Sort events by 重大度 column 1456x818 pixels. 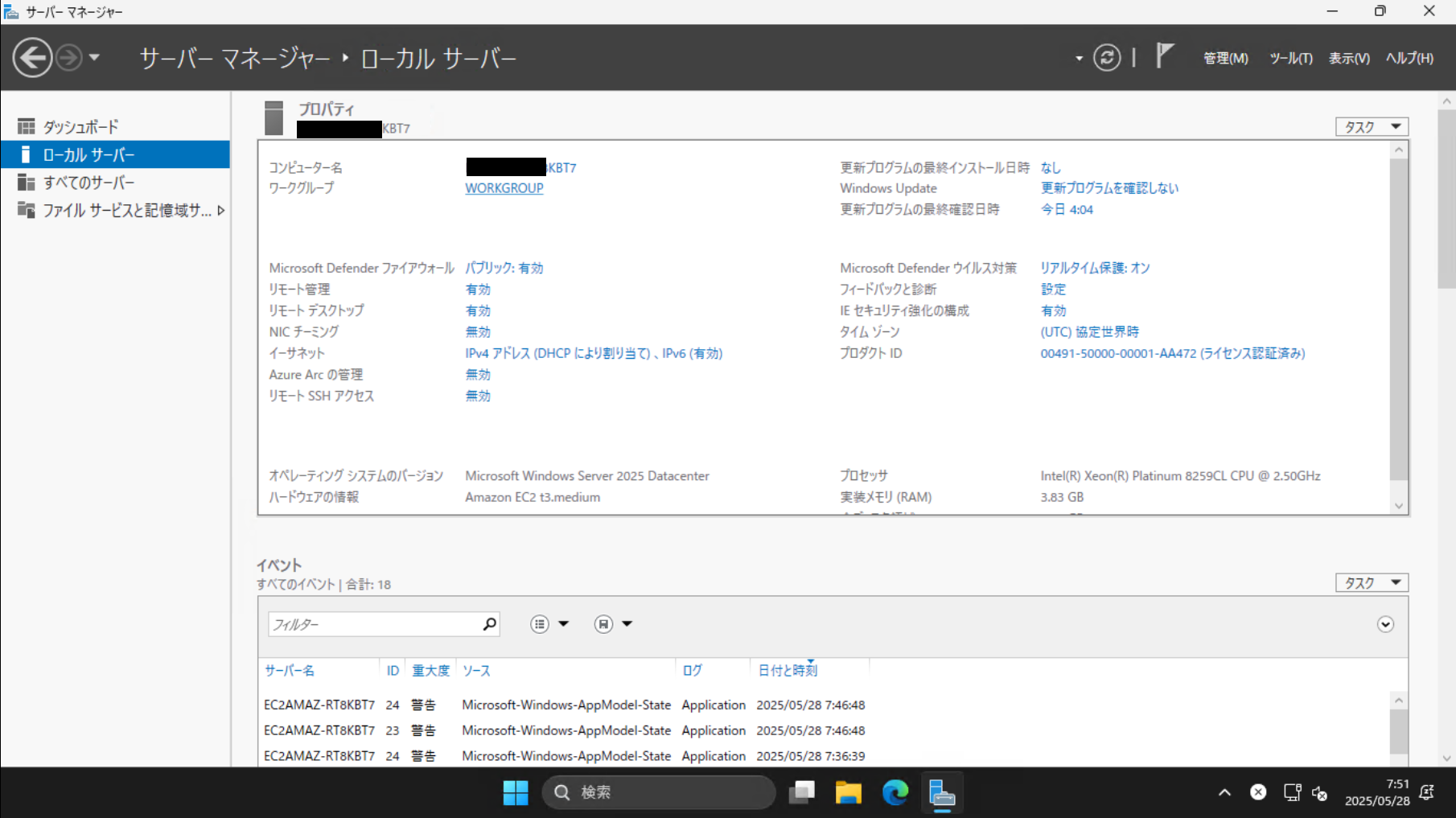(431, 670)
